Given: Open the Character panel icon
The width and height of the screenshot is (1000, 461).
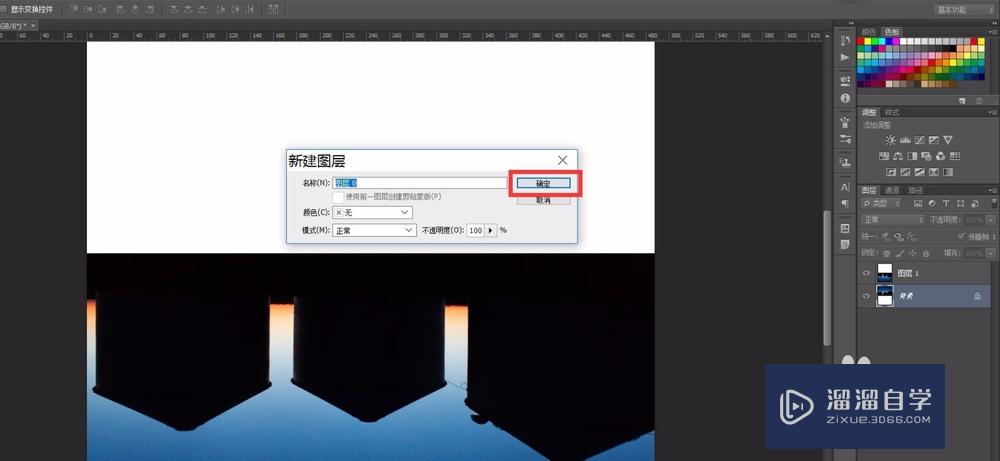Looking at the screenshot, I should coord(846,187).
